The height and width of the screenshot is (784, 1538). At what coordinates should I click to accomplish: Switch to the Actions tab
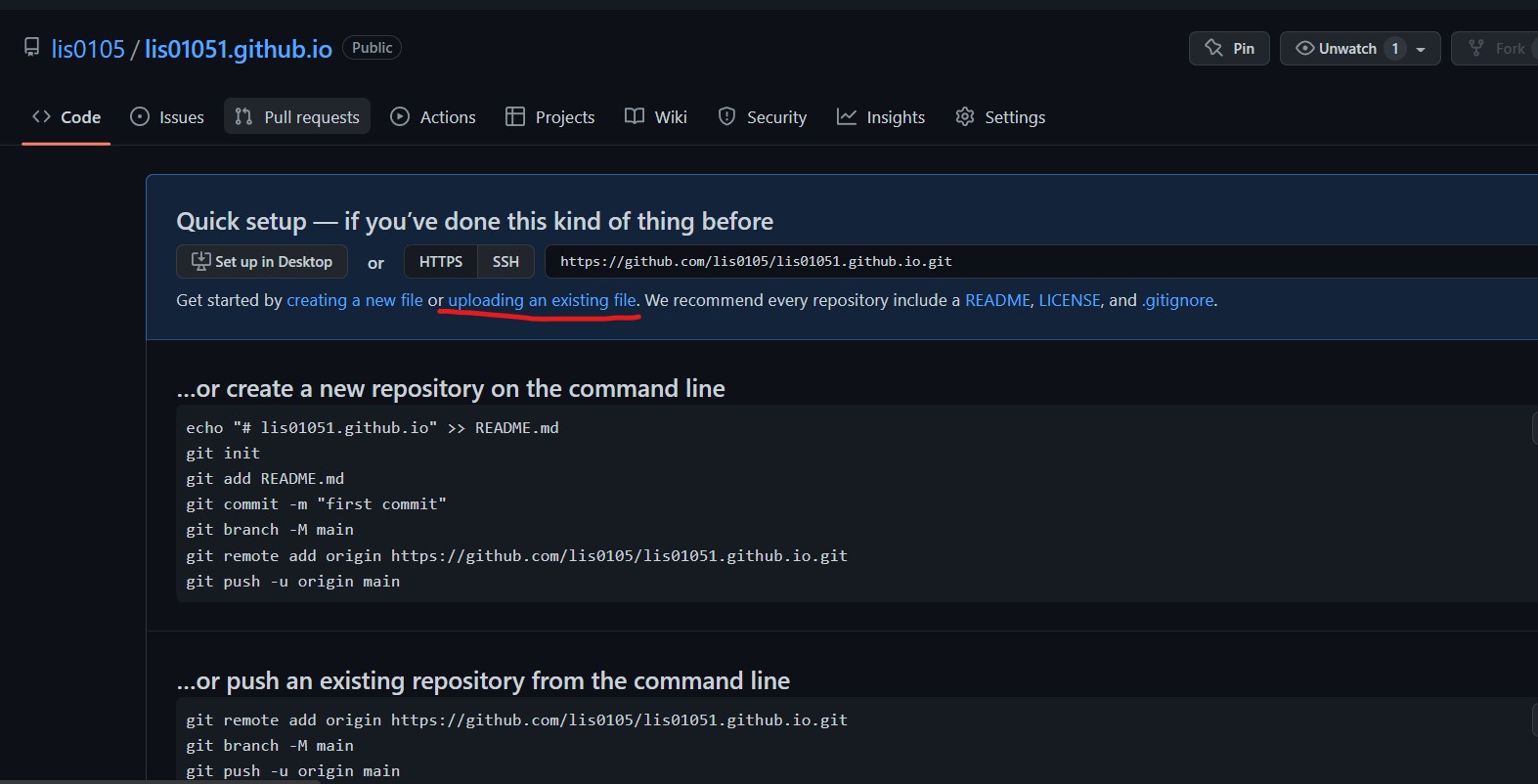point(433,117)
